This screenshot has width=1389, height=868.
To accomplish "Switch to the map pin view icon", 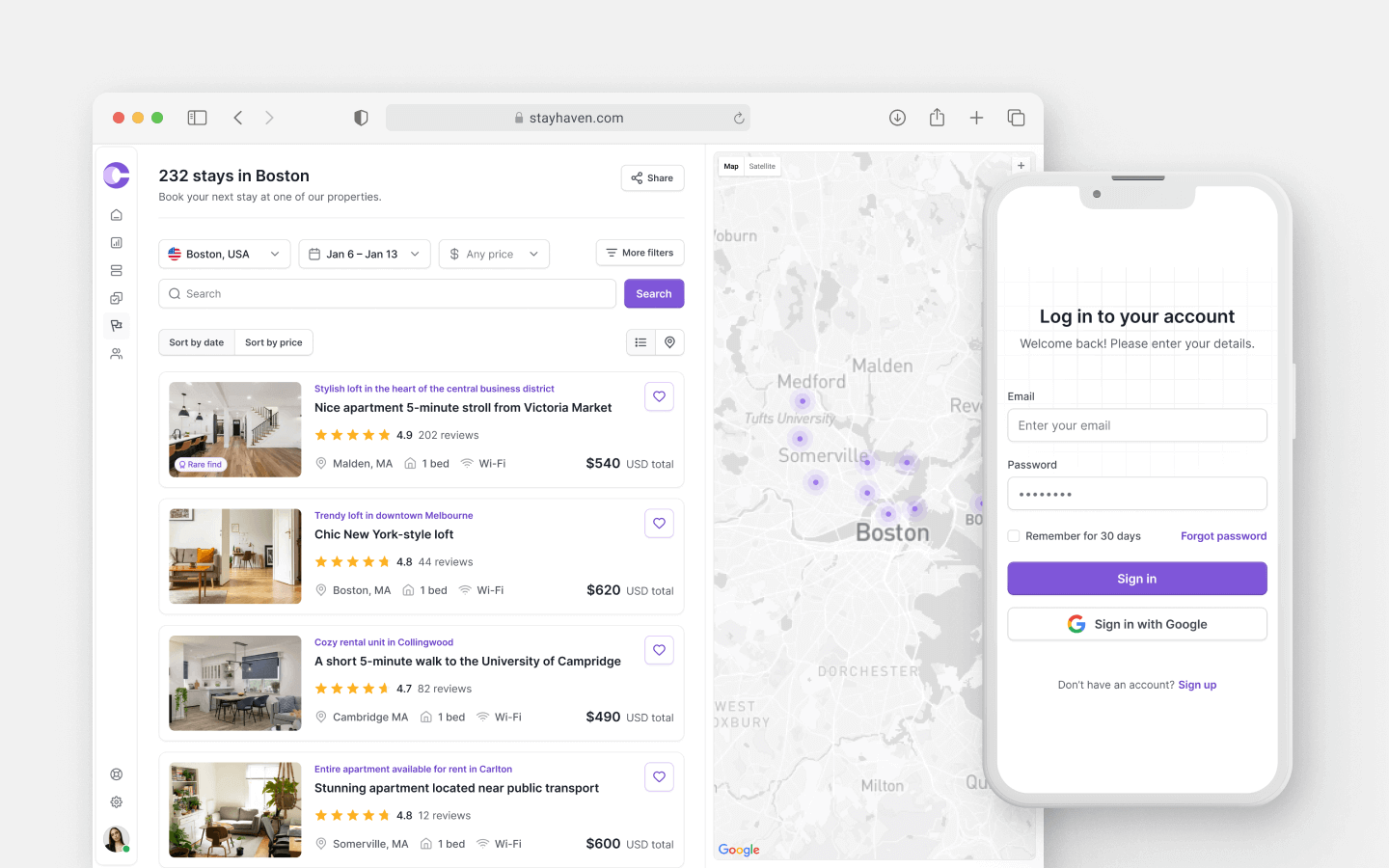I will 670,342.
